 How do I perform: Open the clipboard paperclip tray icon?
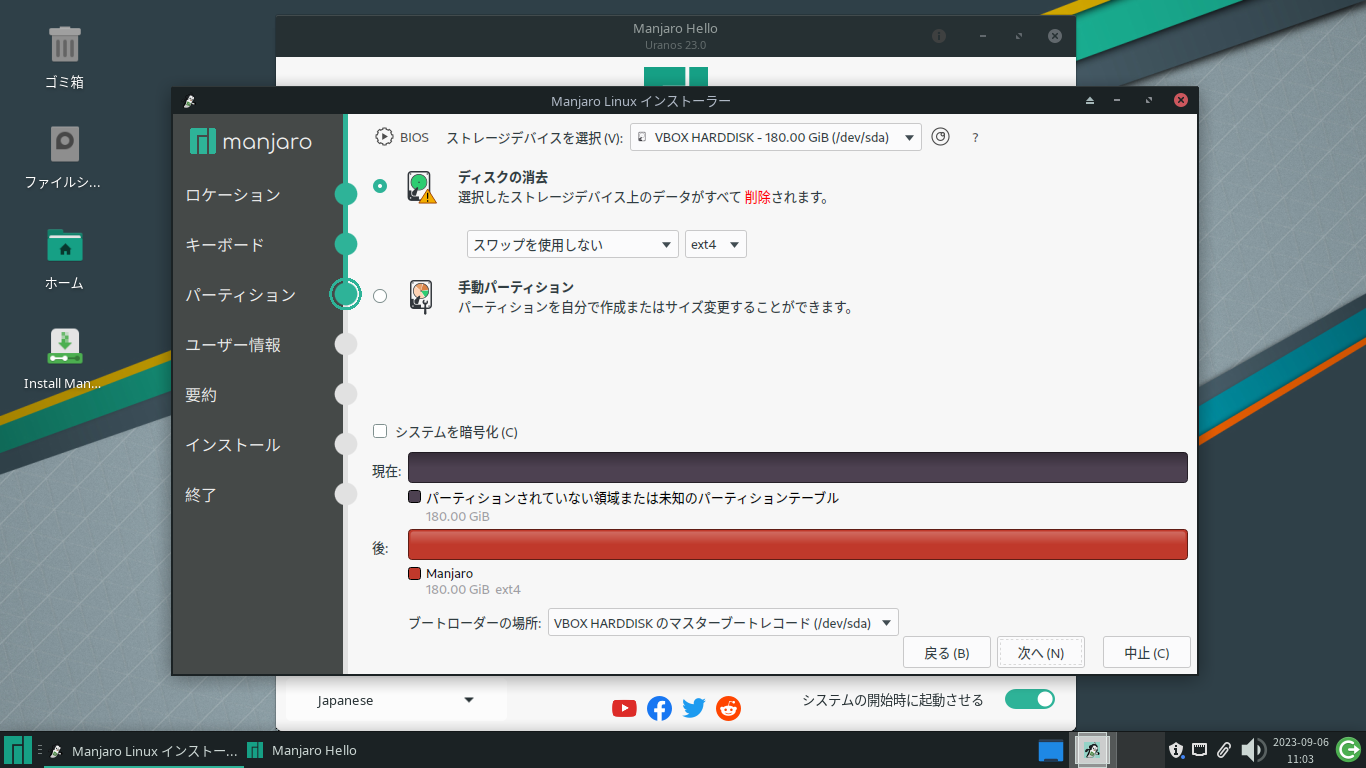click(1224, 750)
